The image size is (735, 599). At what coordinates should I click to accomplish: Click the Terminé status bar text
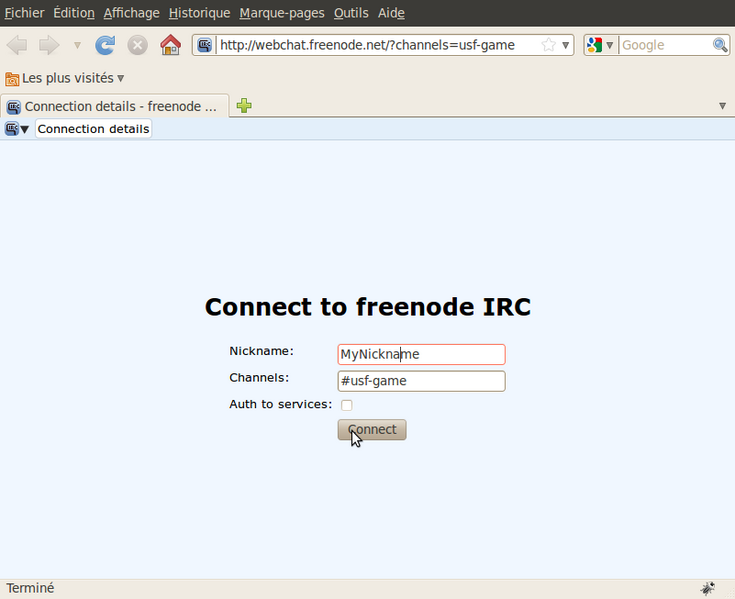30,588
